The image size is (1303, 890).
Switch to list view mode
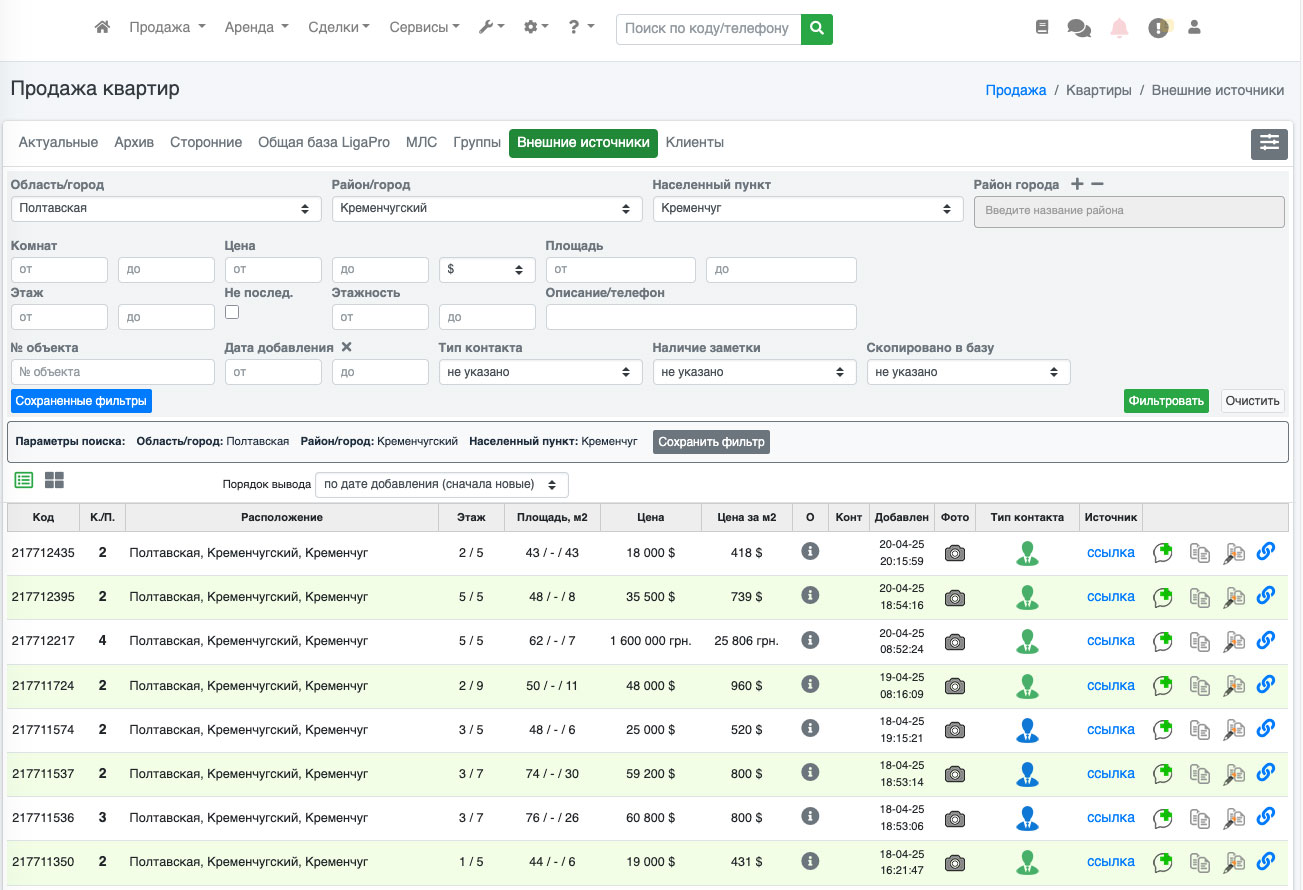click(24, 480)
